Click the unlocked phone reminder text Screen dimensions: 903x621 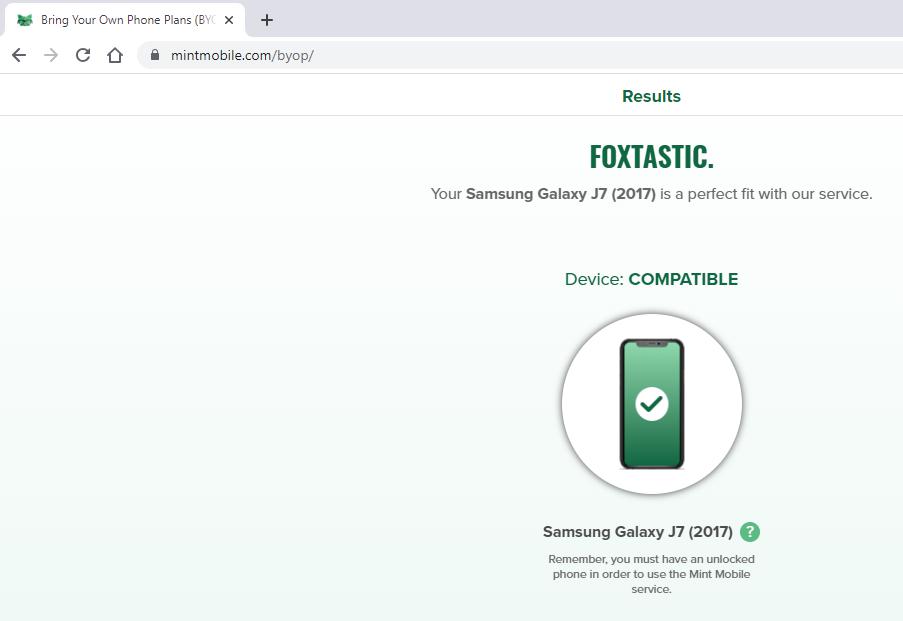pyautogui.click(x=651, y=574)
